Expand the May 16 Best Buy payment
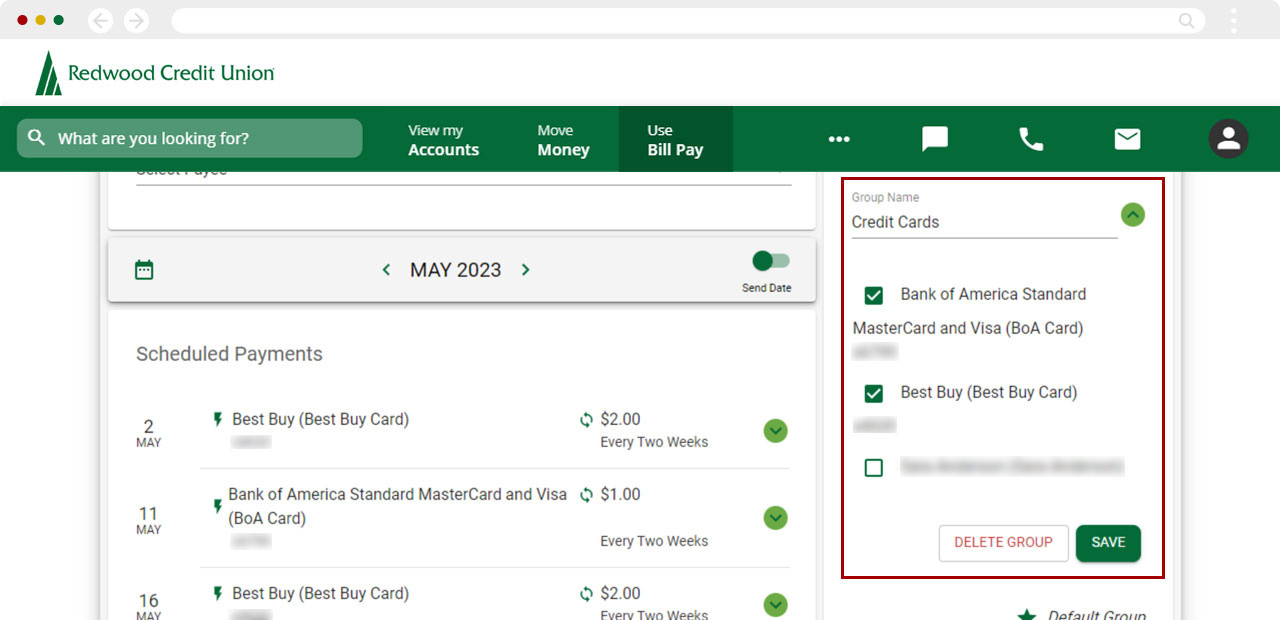 [x=775, y=605]
